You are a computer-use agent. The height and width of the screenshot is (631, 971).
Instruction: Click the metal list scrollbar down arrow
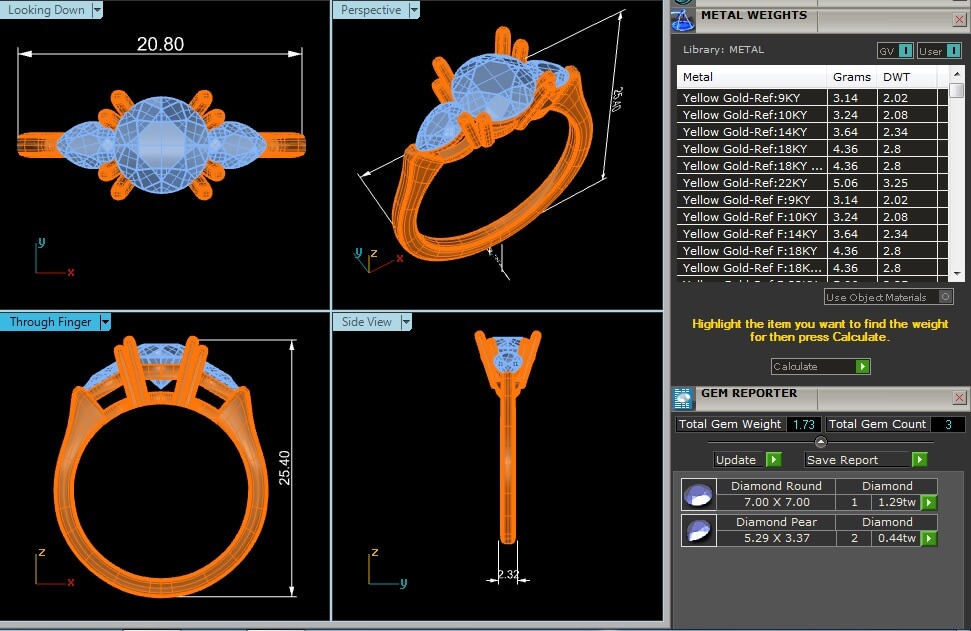coord(956,273)
